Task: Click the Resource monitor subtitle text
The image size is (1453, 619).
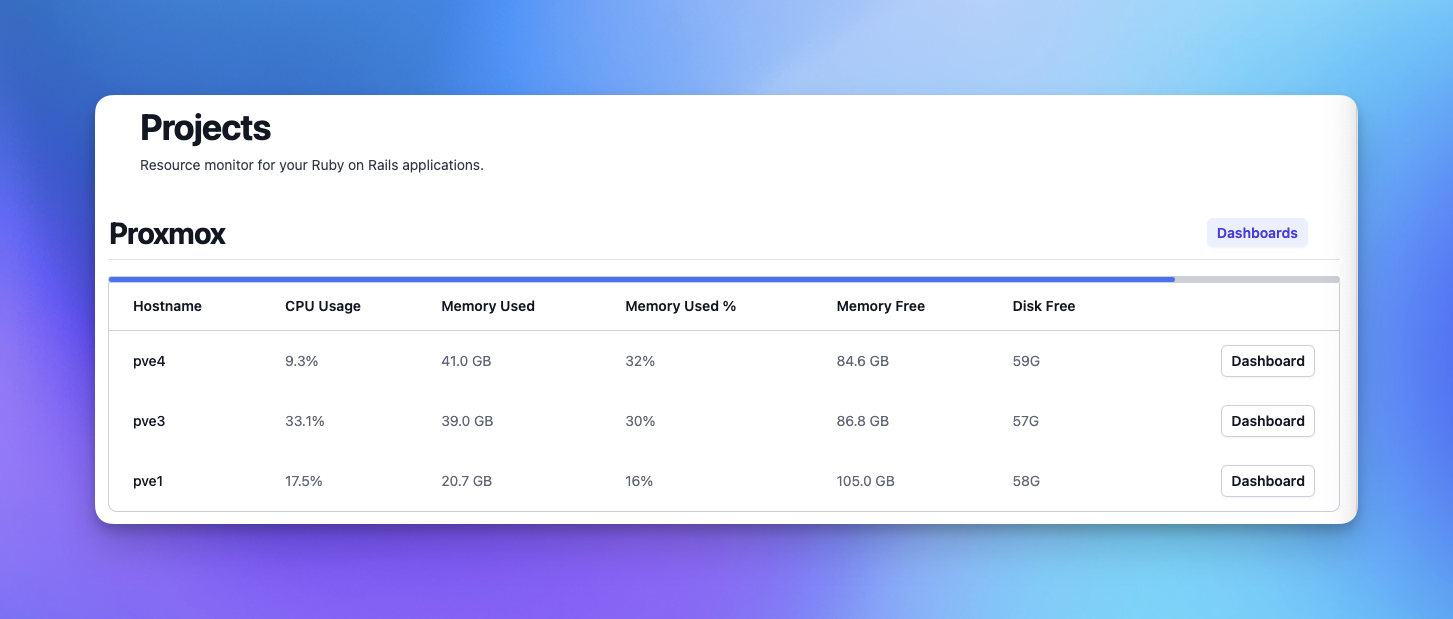Action: (x=312, y=165)
